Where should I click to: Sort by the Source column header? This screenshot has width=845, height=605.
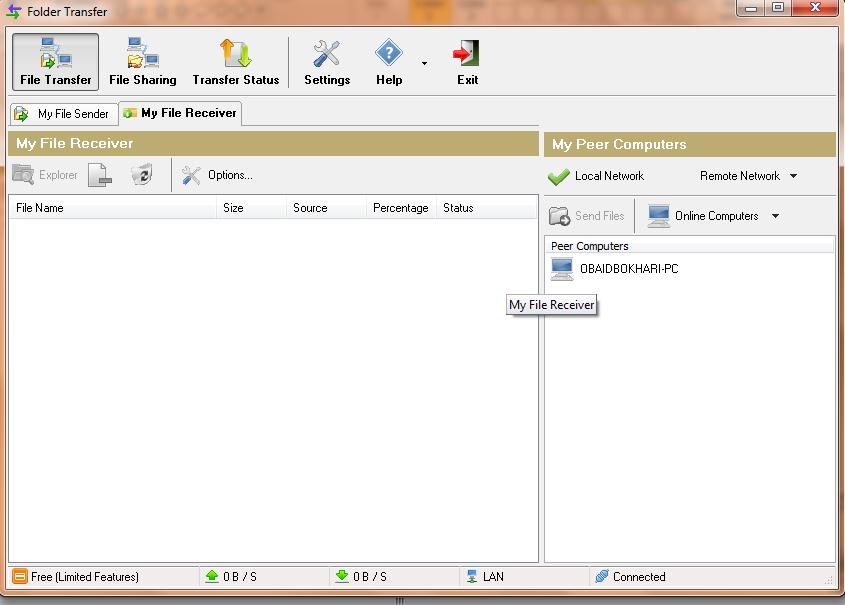point(326,208)
